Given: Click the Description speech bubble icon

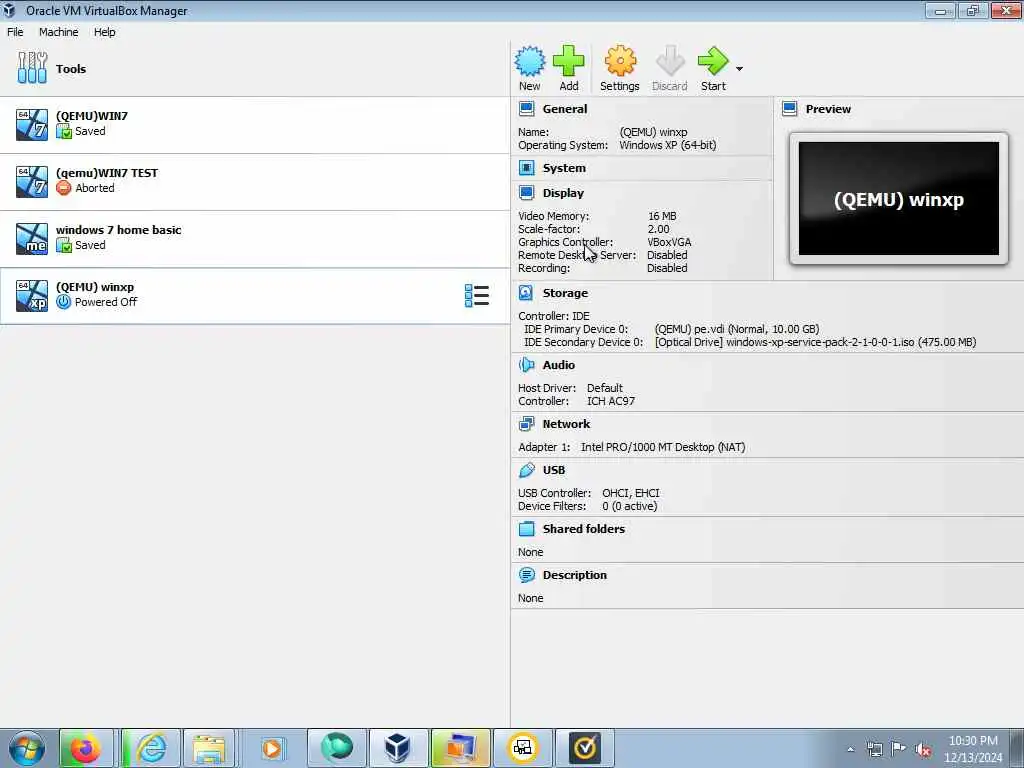Looking at the screenshot, I should [x=526, y=575].
